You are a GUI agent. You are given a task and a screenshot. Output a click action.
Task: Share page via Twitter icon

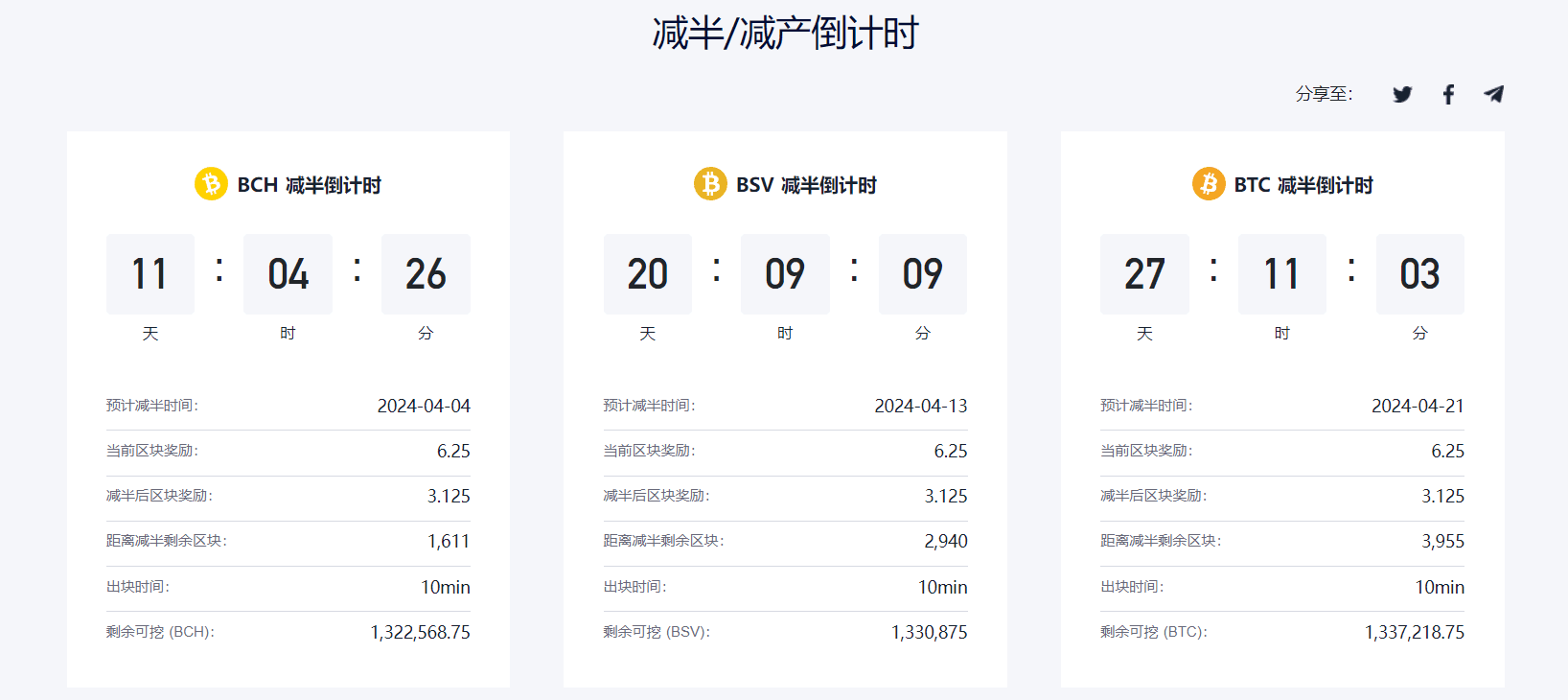tap(1402, 94)
